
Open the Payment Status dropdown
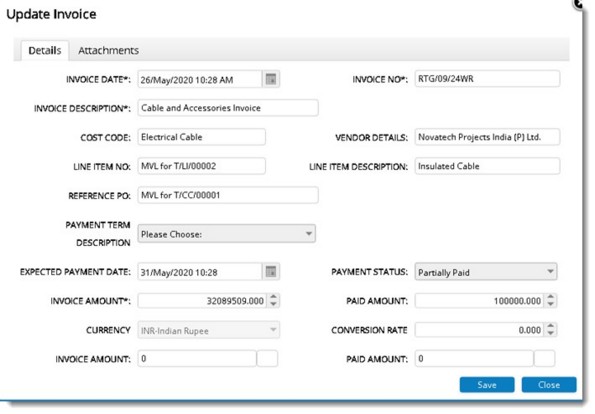point(486,272)
